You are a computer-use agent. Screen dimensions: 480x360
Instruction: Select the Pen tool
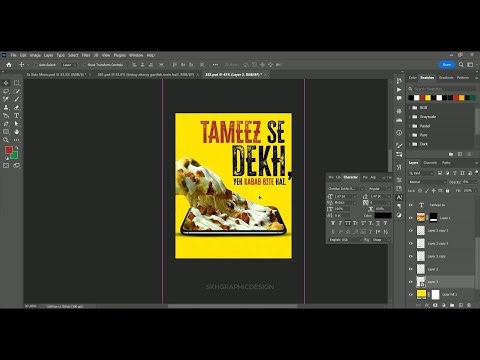pyautogui.click(x=6, y=124)
